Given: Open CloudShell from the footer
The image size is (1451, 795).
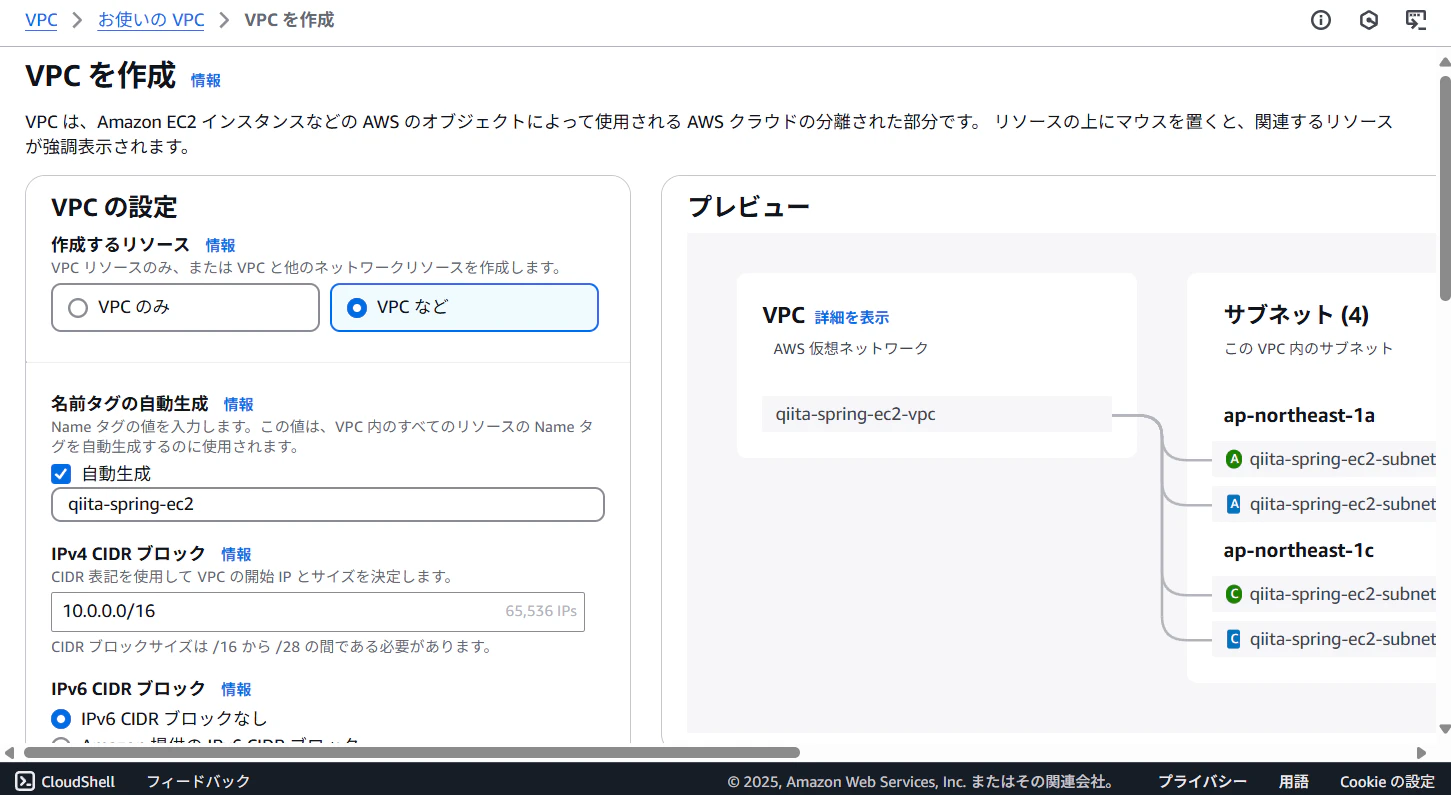Looking at the screenshot, I should coord(65,781).
